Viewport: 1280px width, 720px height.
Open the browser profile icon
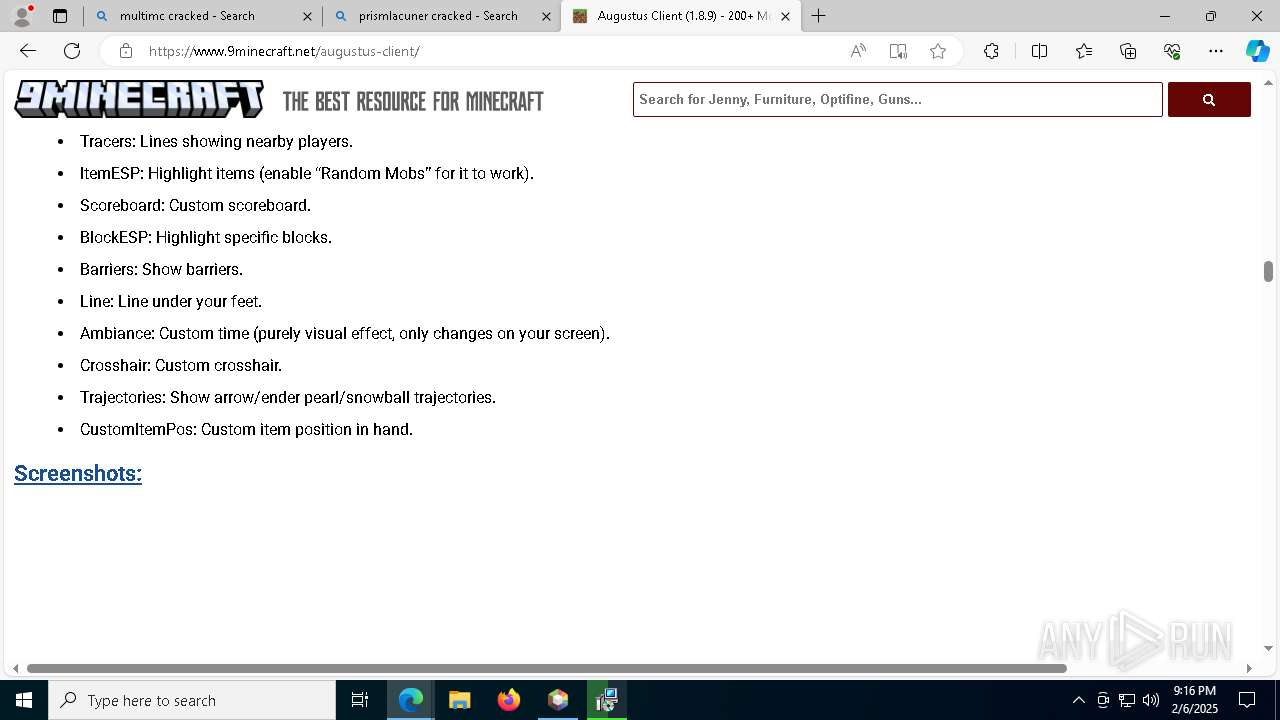click(22, 16)
